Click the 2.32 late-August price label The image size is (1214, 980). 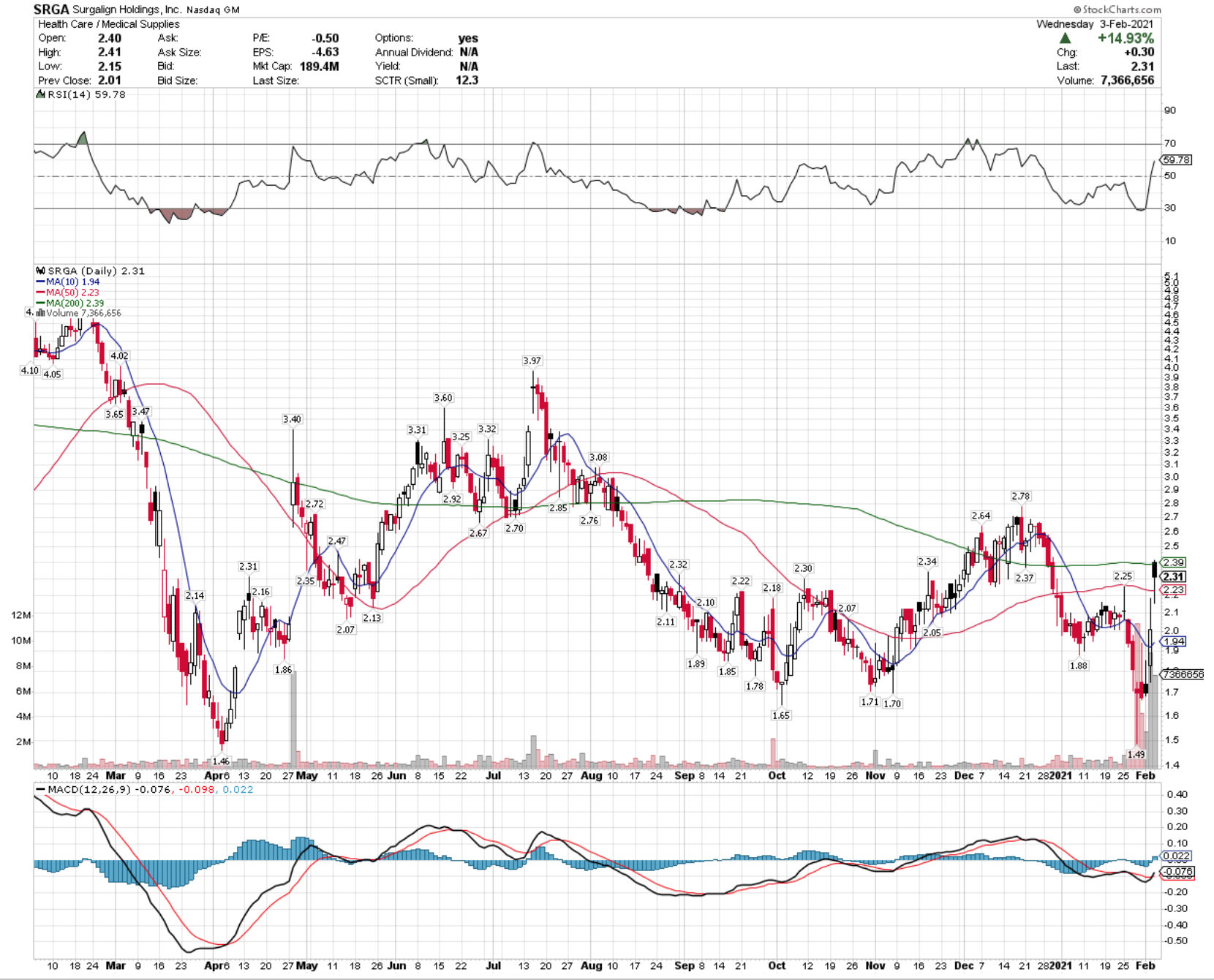tap(678, 565)
